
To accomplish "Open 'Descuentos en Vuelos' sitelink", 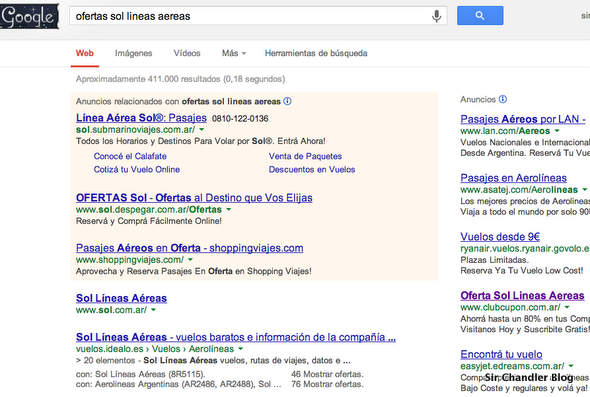I will click(x=312, y=170).
